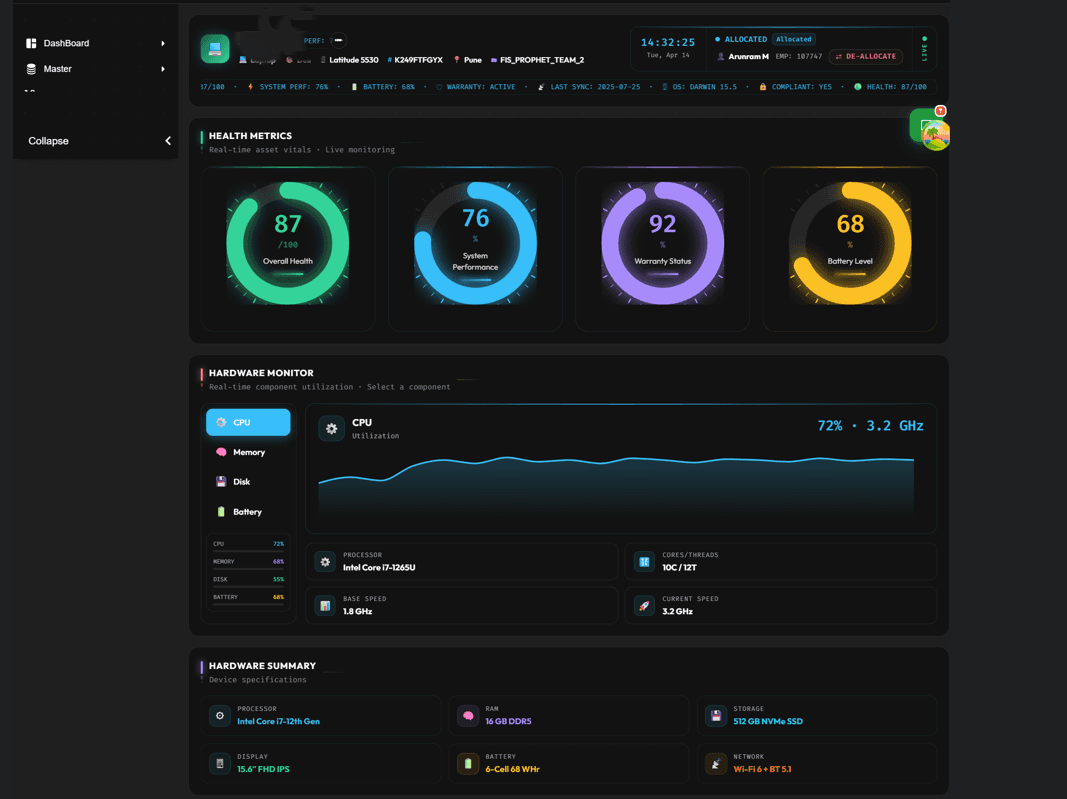
Task: Click the Intel Core i7-12th Gen summary value
Action: tap(278, 721)
